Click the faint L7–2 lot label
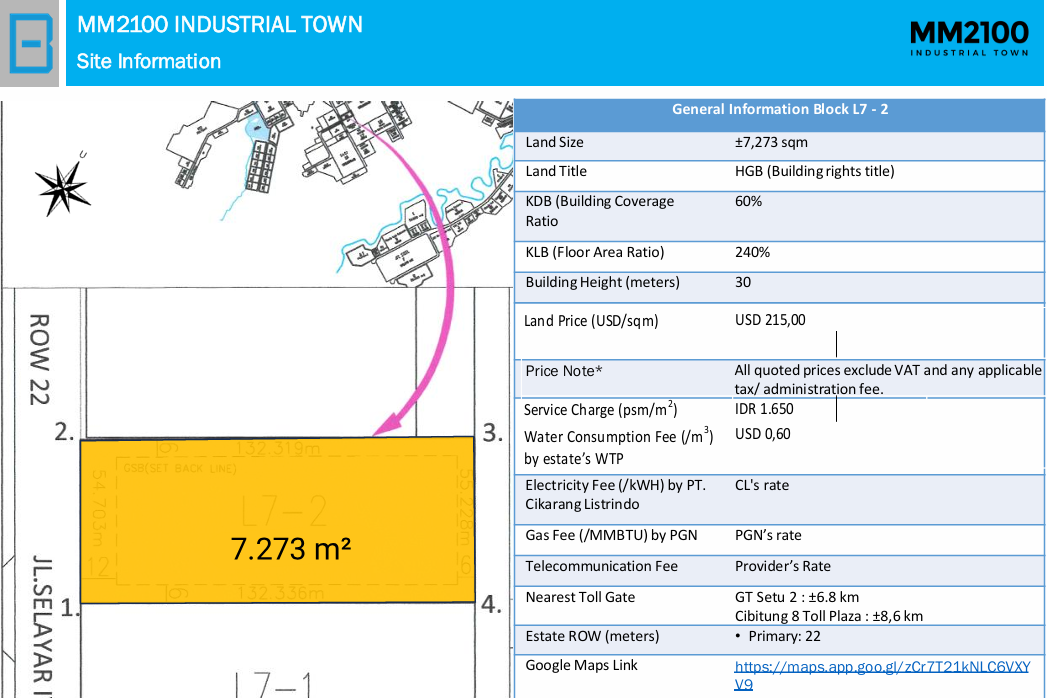Screen dimensions: 1047x698 pyautogui.click(x=284, y=512)
